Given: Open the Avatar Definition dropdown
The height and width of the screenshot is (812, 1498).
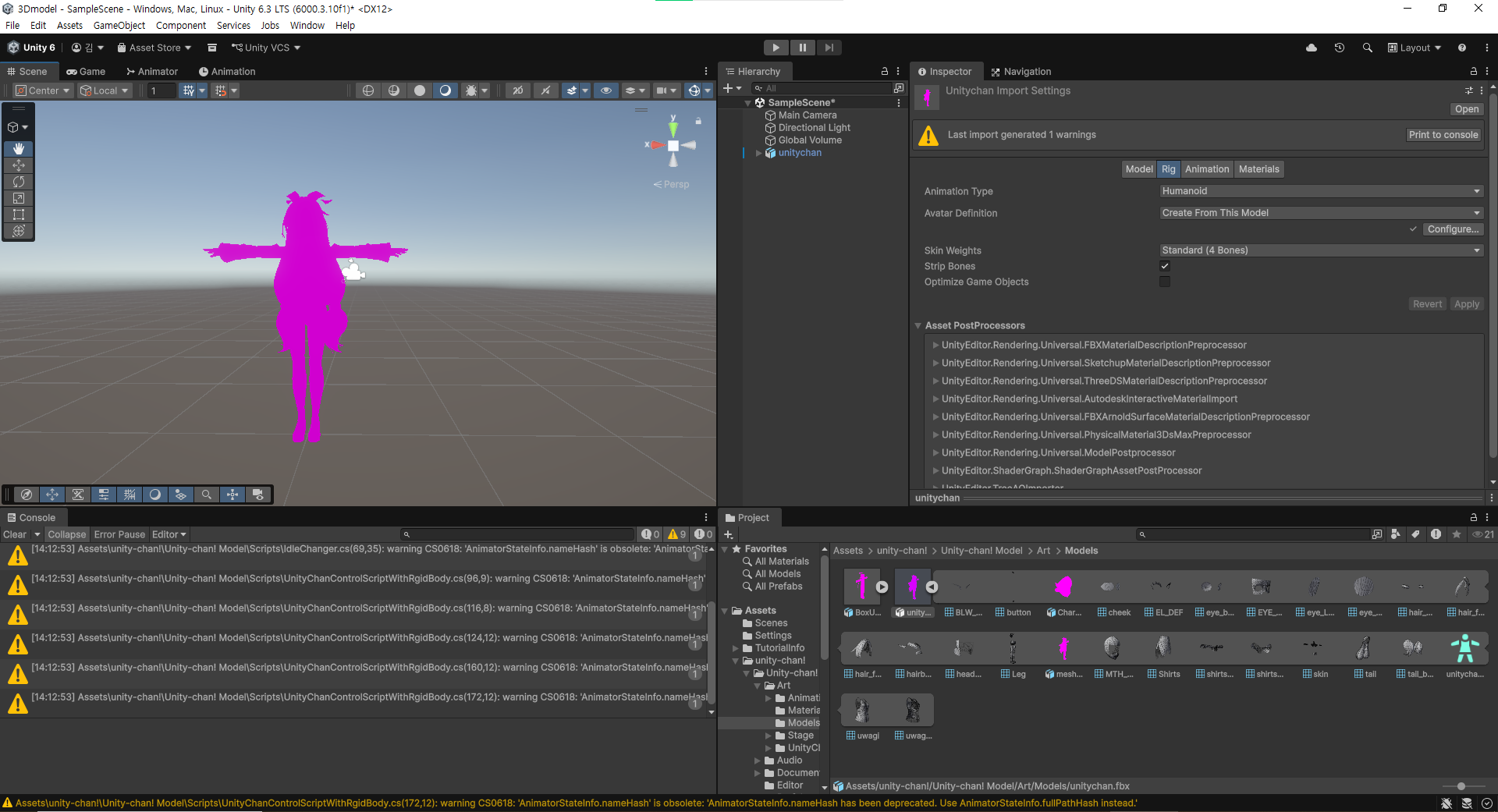Looking at the screenshot, I should [x=1322, y=213].
